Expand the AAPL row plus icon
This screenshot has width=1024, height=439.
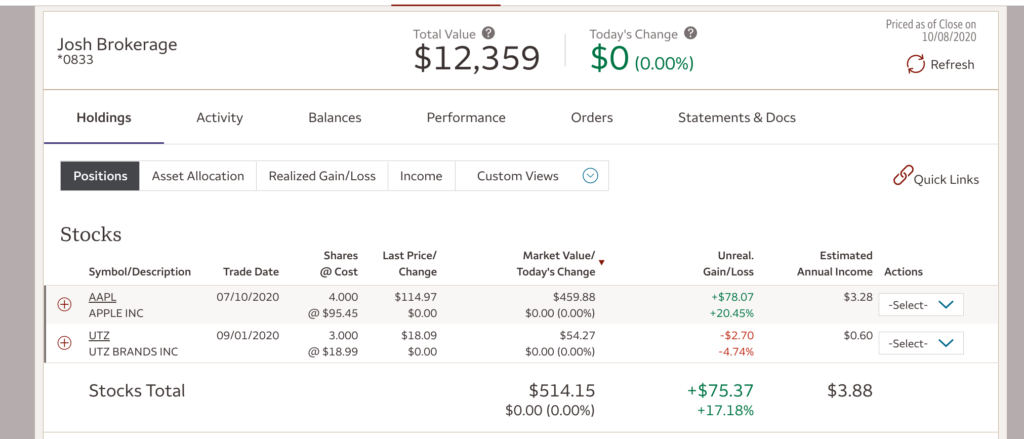65,305
